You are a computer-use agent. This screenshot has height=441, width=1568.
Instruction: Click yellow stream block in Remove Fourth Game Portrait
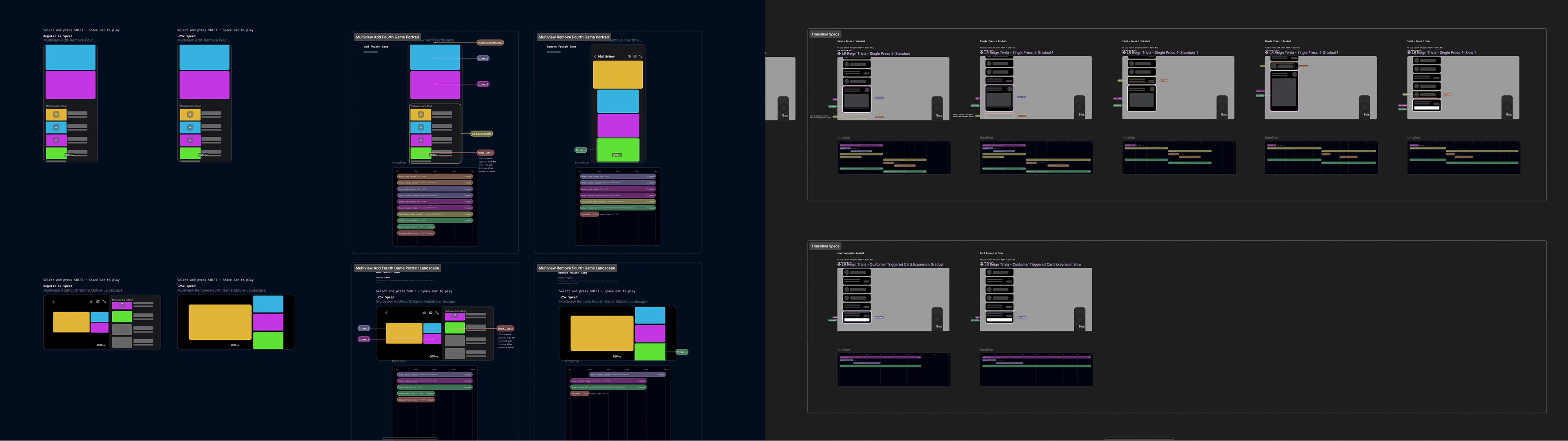[617, 75]
